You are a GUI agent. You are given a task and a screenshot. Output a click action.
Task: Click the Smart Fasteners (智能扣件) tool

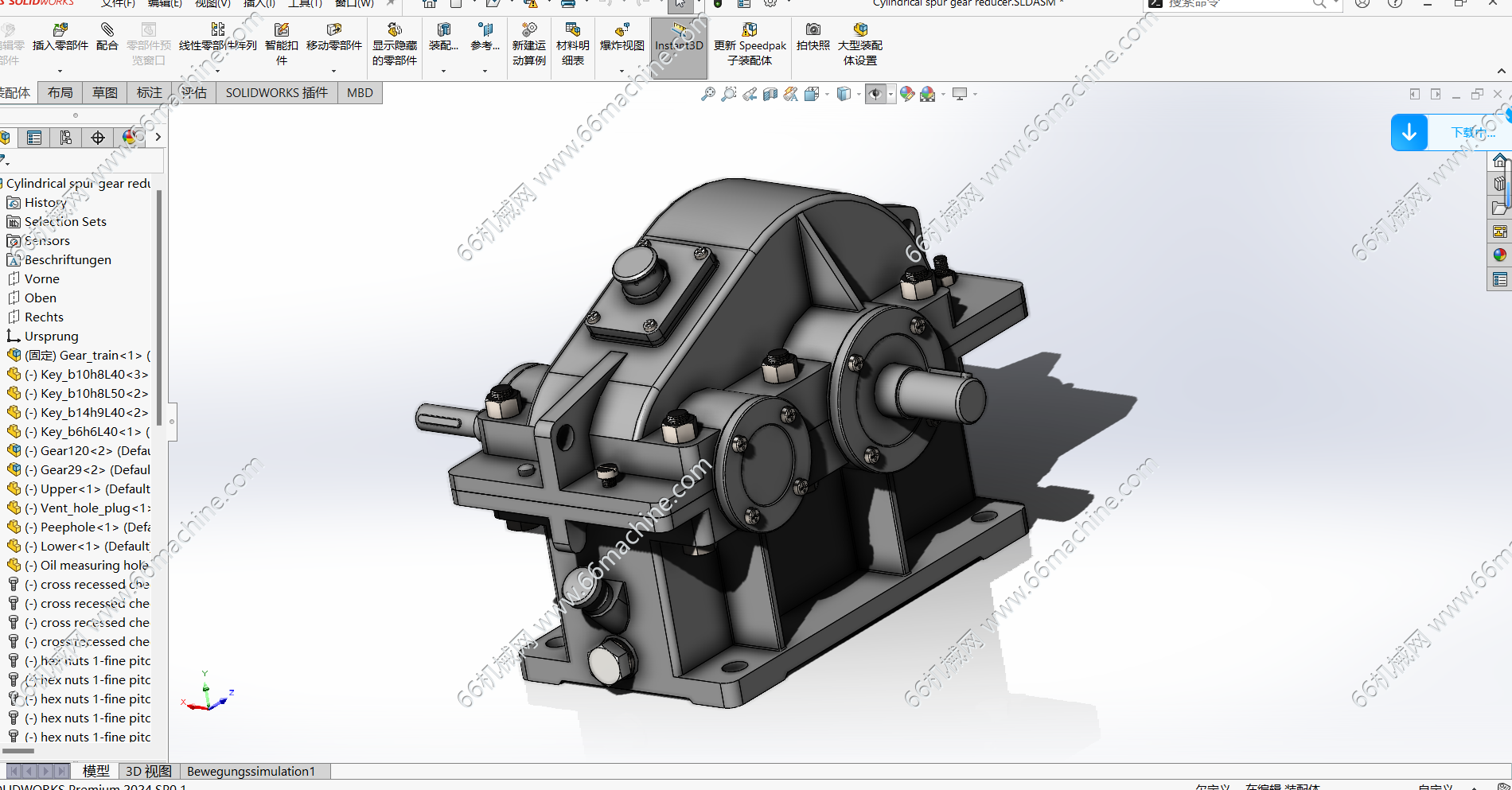(282, 44)
